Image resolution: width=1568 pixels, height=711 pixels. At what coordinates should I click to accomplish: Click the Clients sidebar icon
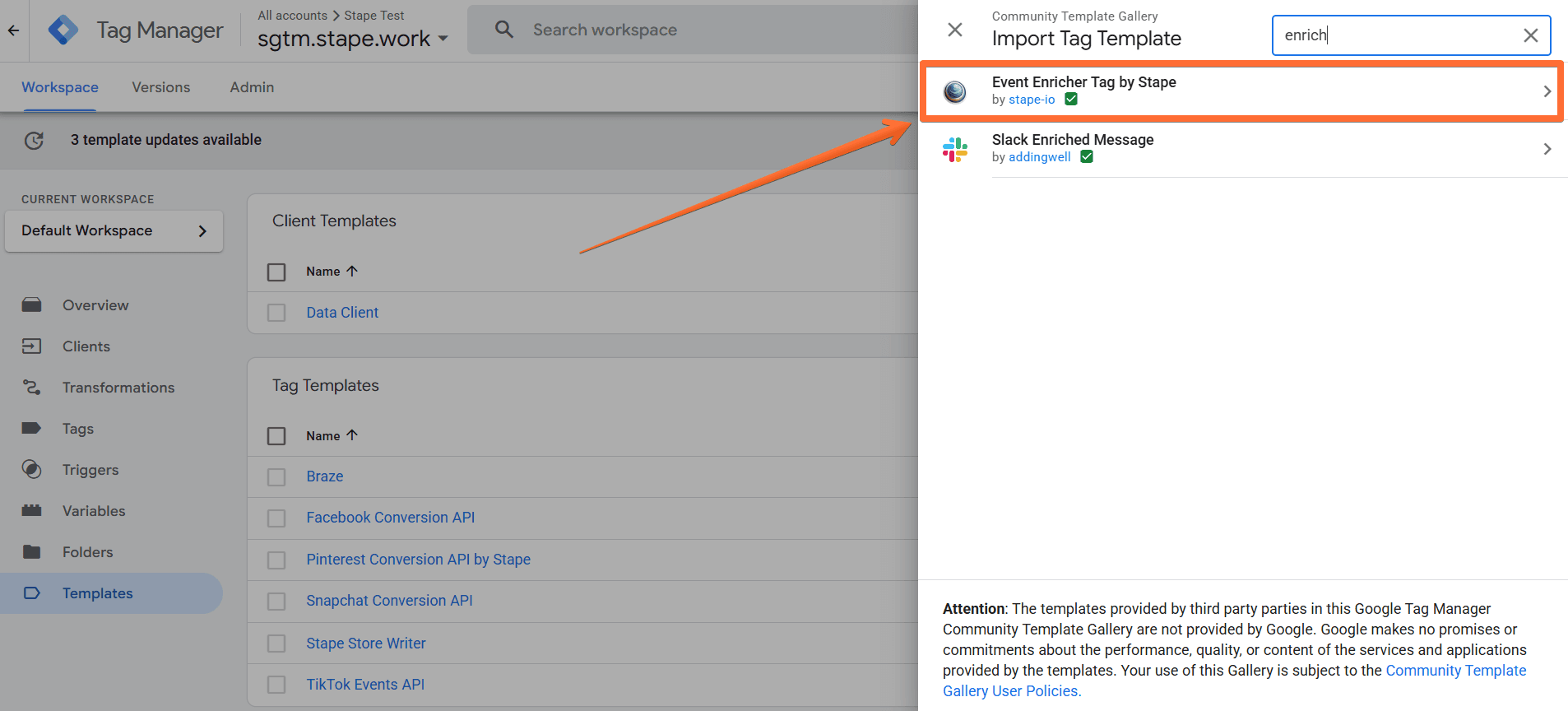[x=32, y=346]
